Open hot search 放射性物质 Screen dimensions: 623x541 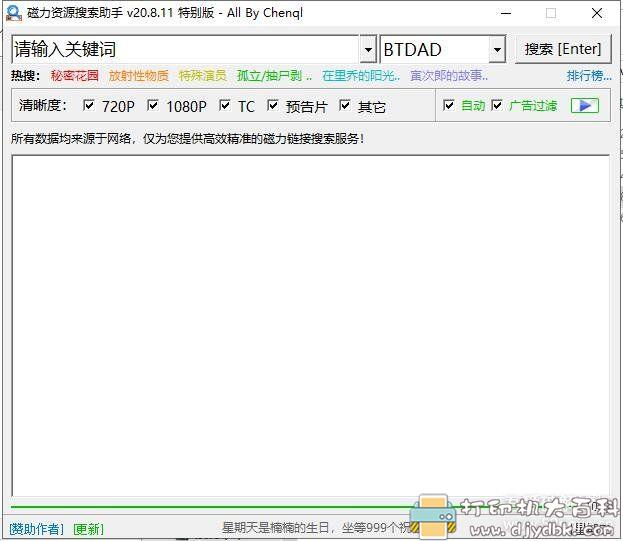139,75
